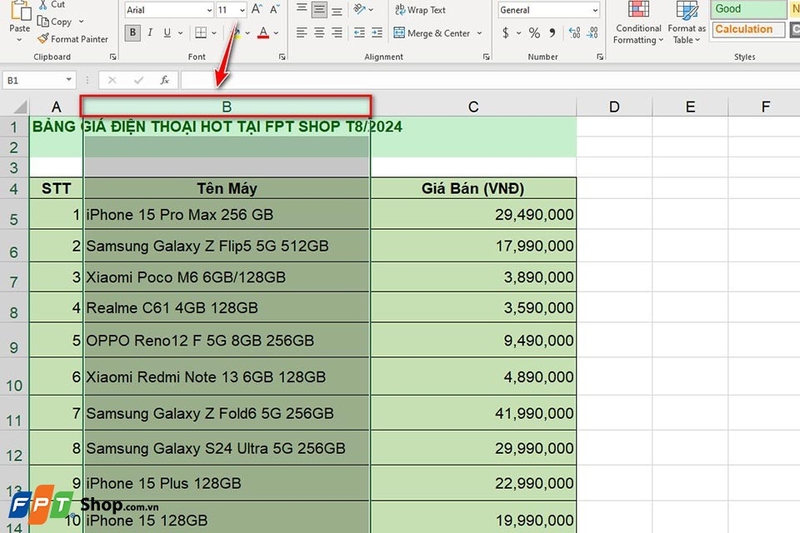The height and width of the screenshot is (533, 800).
Task: Select cell 'Samsung Galaxy Z Flip5 5G 512GB'
Action: [227, 246]
